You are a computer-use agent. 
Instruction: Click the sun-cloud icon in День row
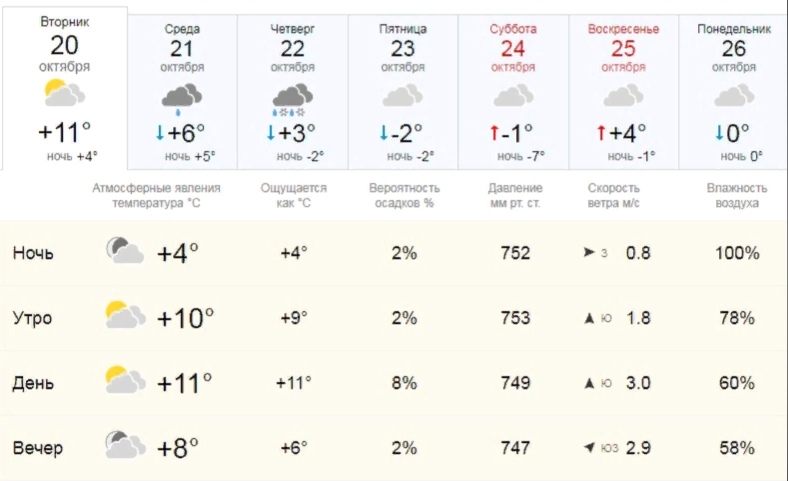tap(124, 381)
